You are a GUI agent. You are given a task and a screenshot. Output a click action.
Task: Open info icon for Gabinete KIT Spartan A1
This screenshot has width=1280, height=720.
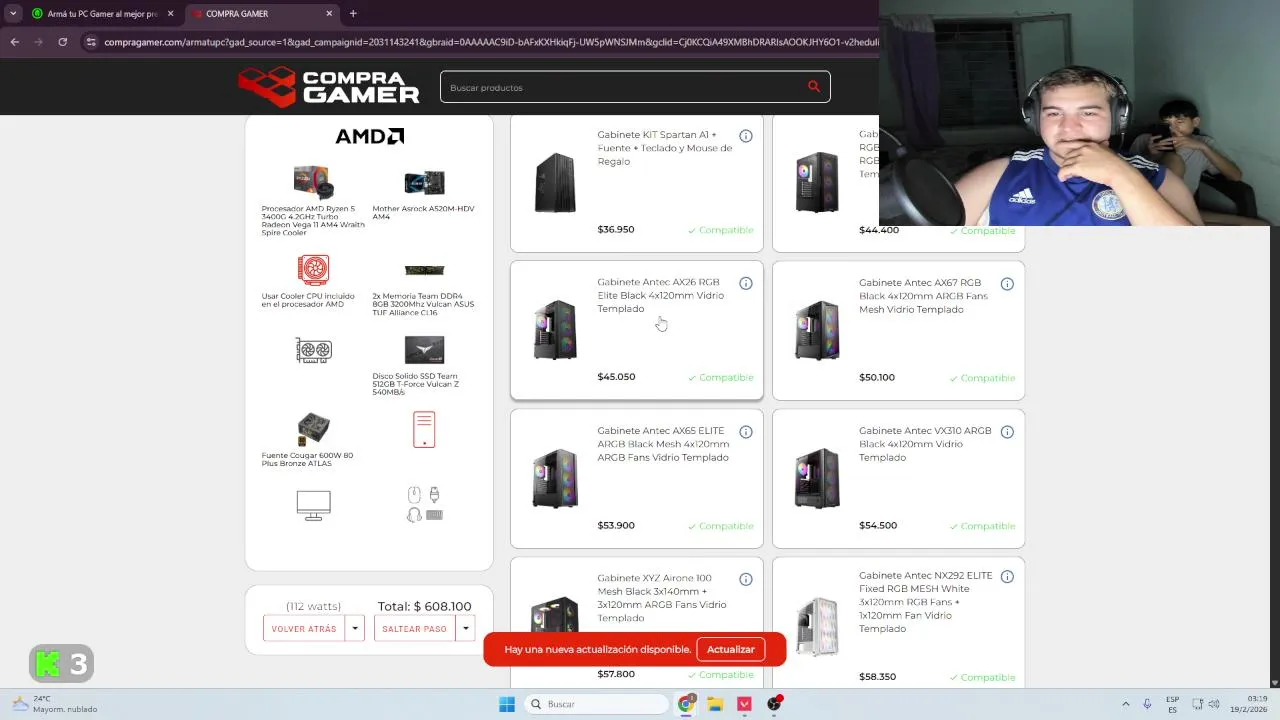(746, 136)
